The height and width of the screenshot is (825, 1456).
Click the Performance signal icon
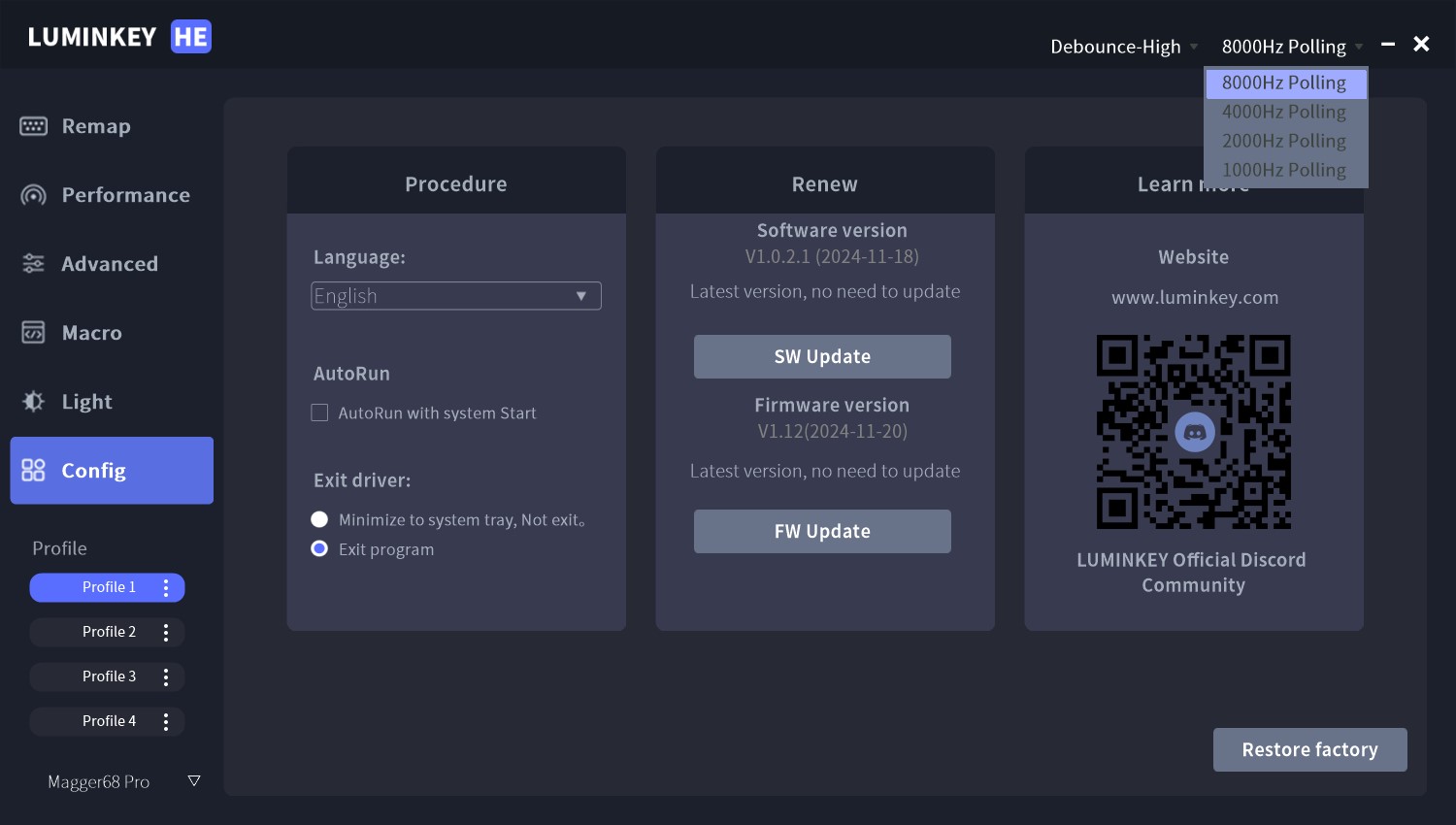pyautogui.click(x=33, y=195)
